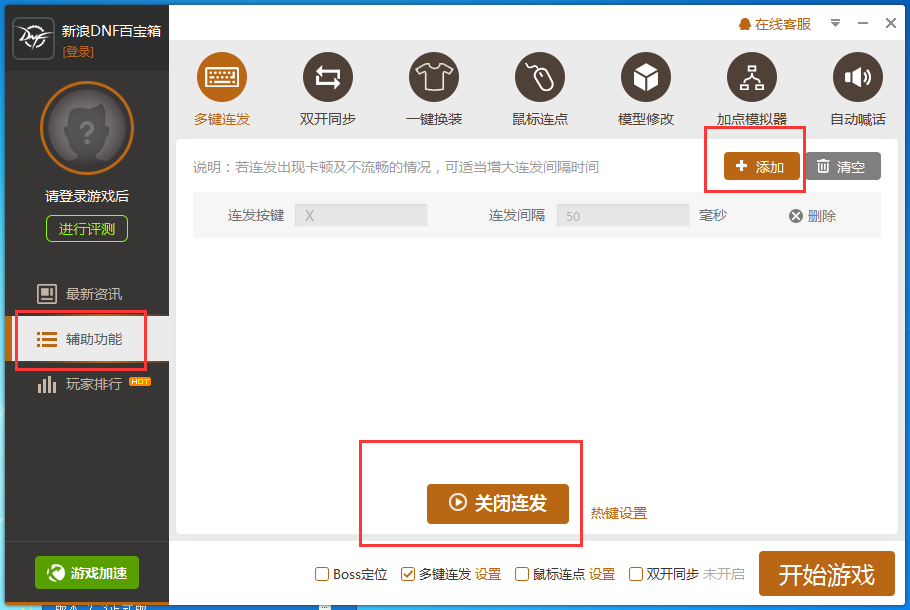Click the HOT badge
This screenshot has width=910, height=610.
[140, 381]
